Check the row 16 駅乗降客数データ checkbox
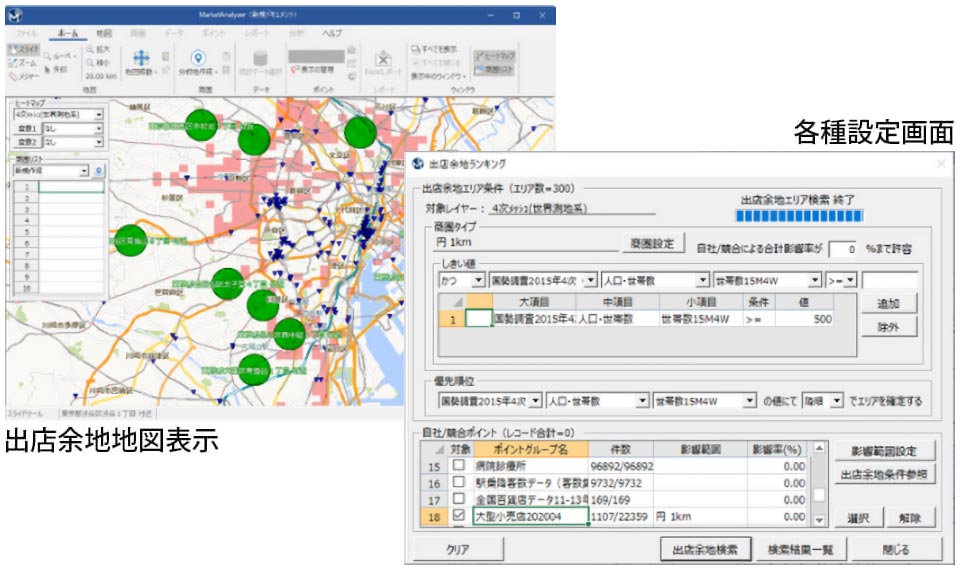 (x=458, y=482)
